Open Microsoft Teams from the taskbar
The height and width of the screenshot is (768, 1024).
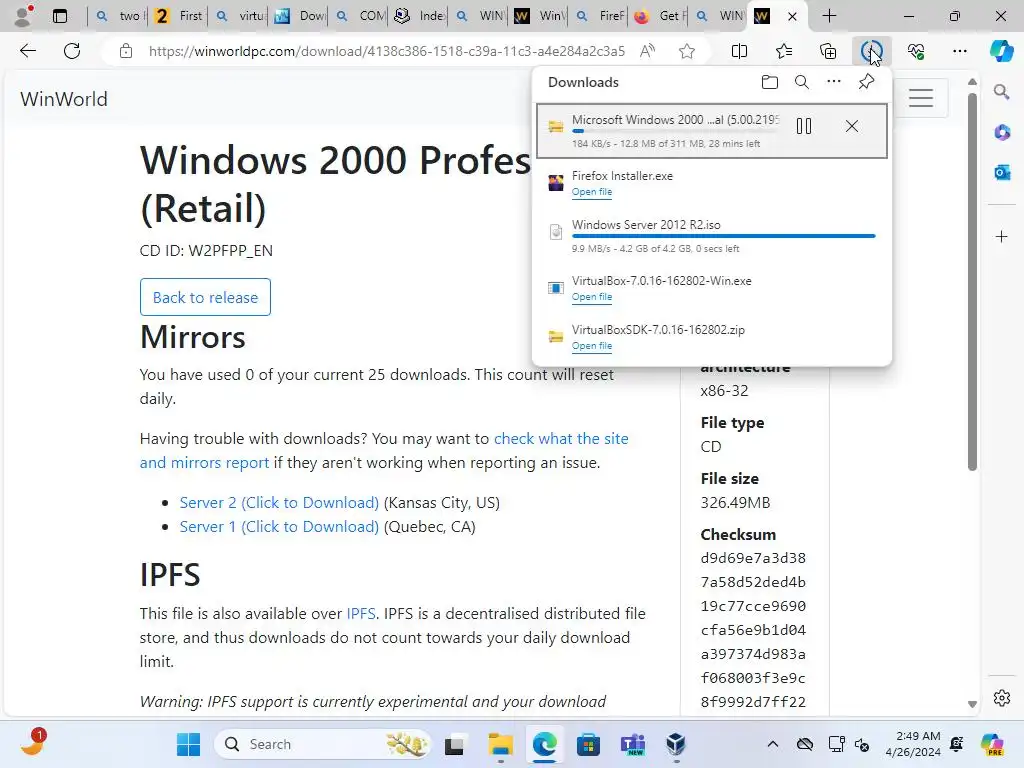[x=632, y=744]
